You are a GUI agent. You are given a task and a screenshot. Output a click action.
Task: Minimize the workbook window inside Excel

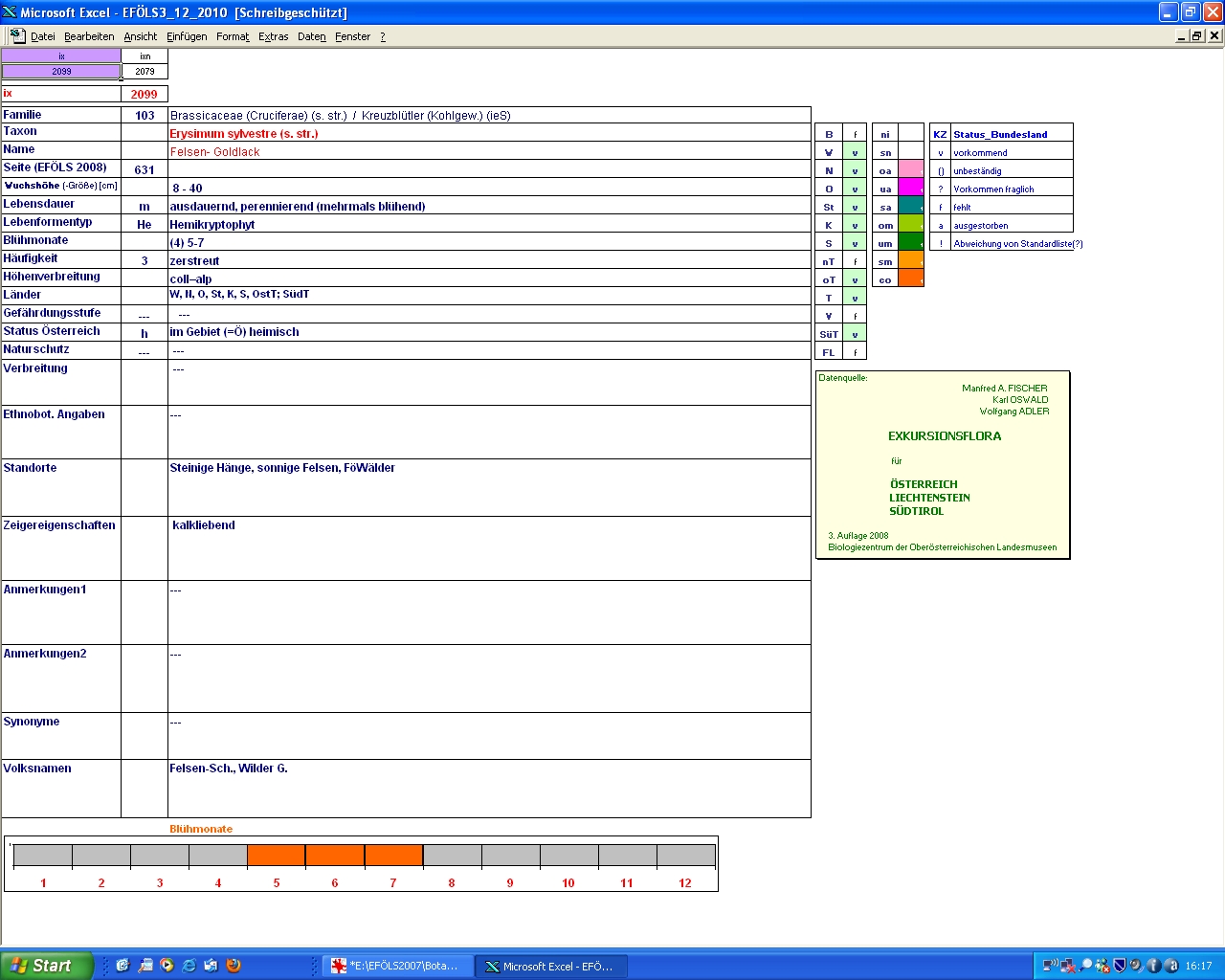pos(1182,35)
